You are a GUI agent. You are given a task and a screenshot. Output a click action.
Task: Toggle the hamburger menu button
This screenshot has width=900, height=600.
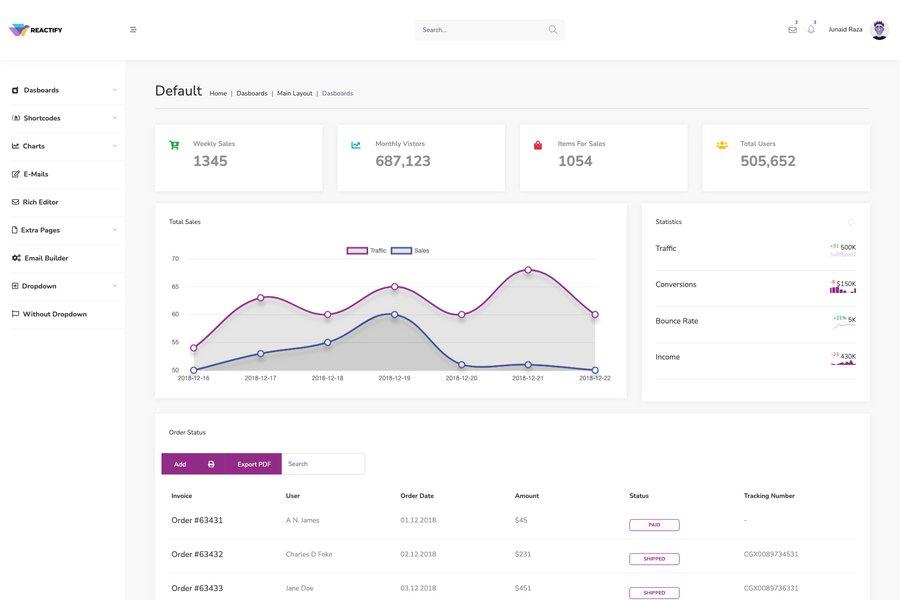tap(131, 27)
